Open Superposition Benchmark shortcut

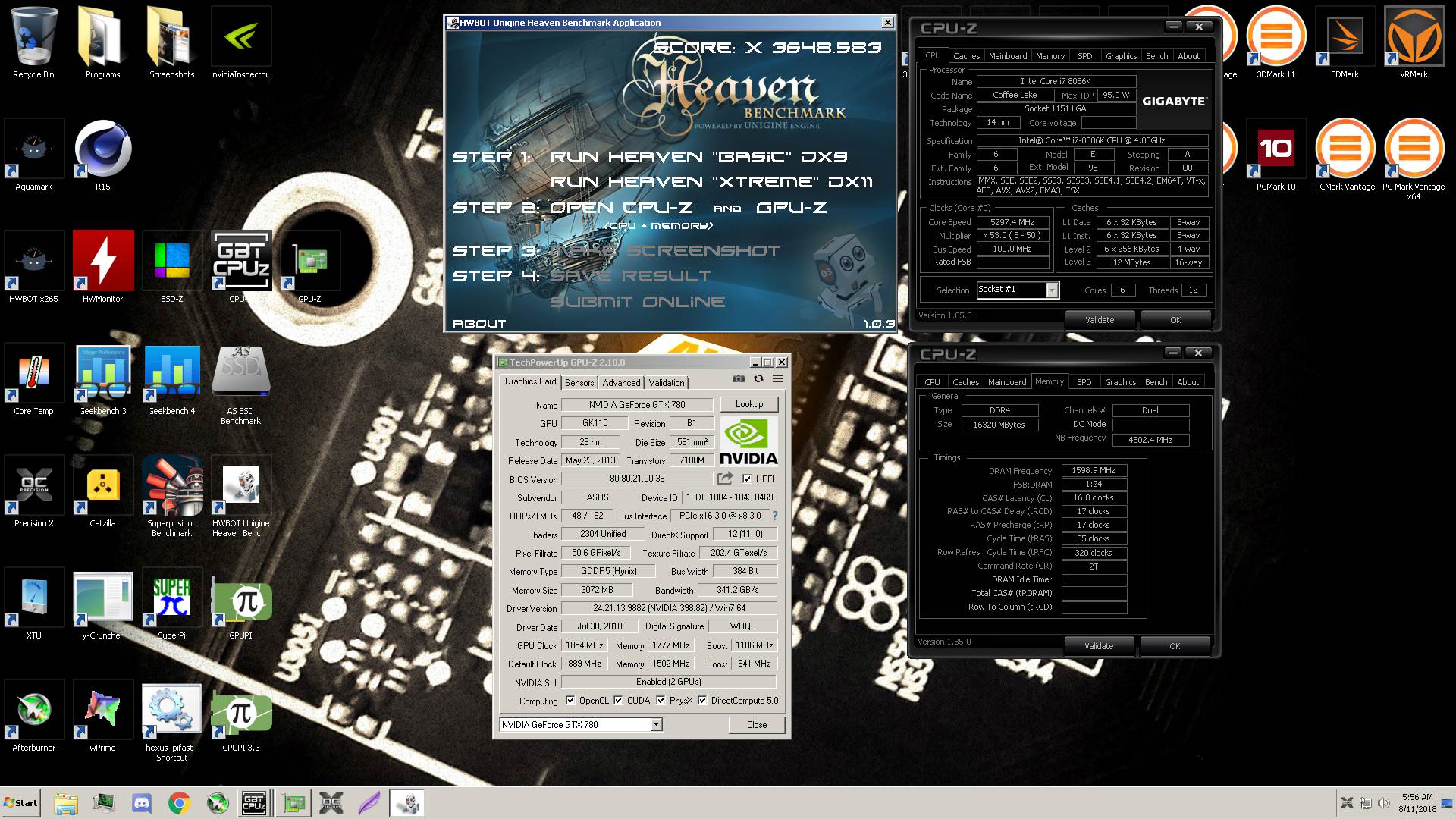click(x=171, y=497)
